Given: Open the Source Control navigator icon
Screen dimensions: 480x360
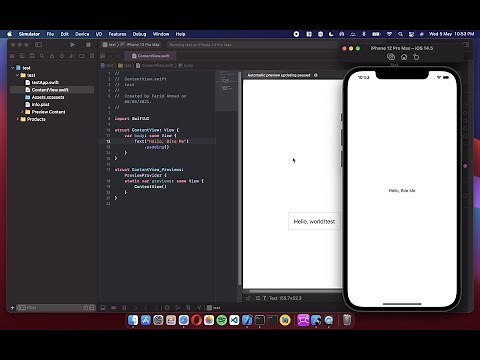Looking at the screenshot, I should [x=22, y=56].
